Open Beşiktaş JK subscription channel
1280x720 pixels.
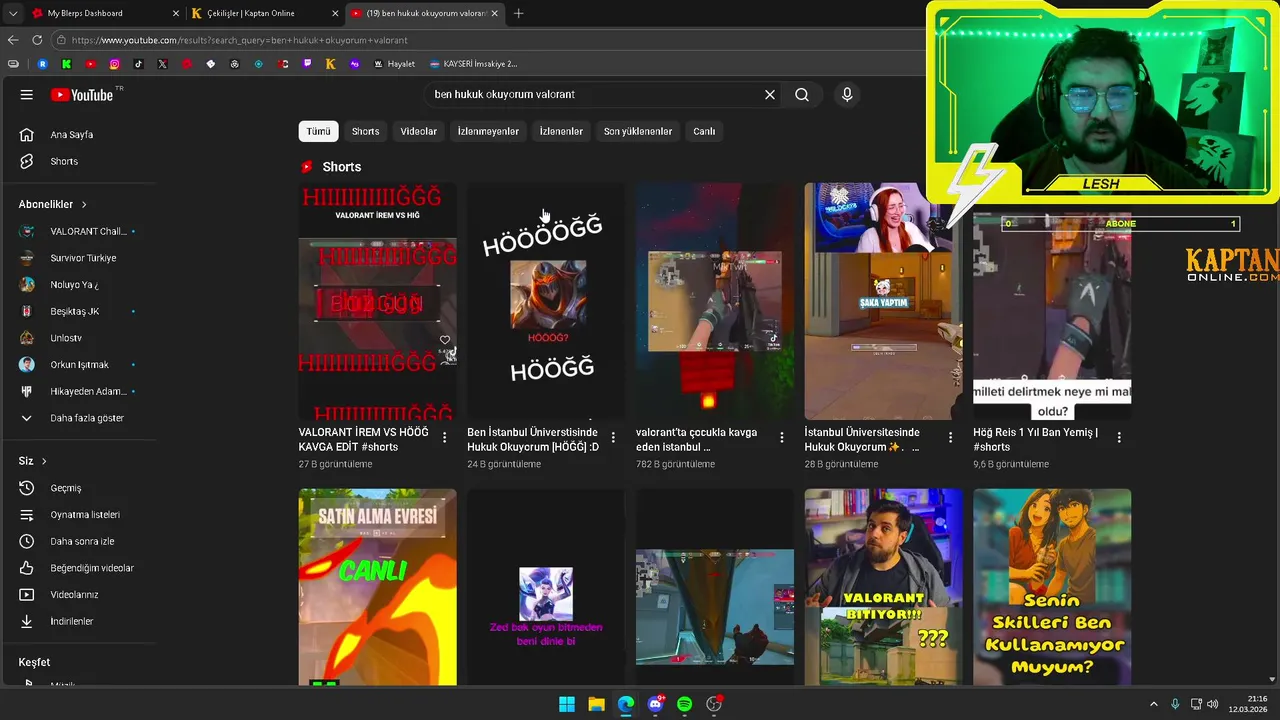tap(78, 311)
